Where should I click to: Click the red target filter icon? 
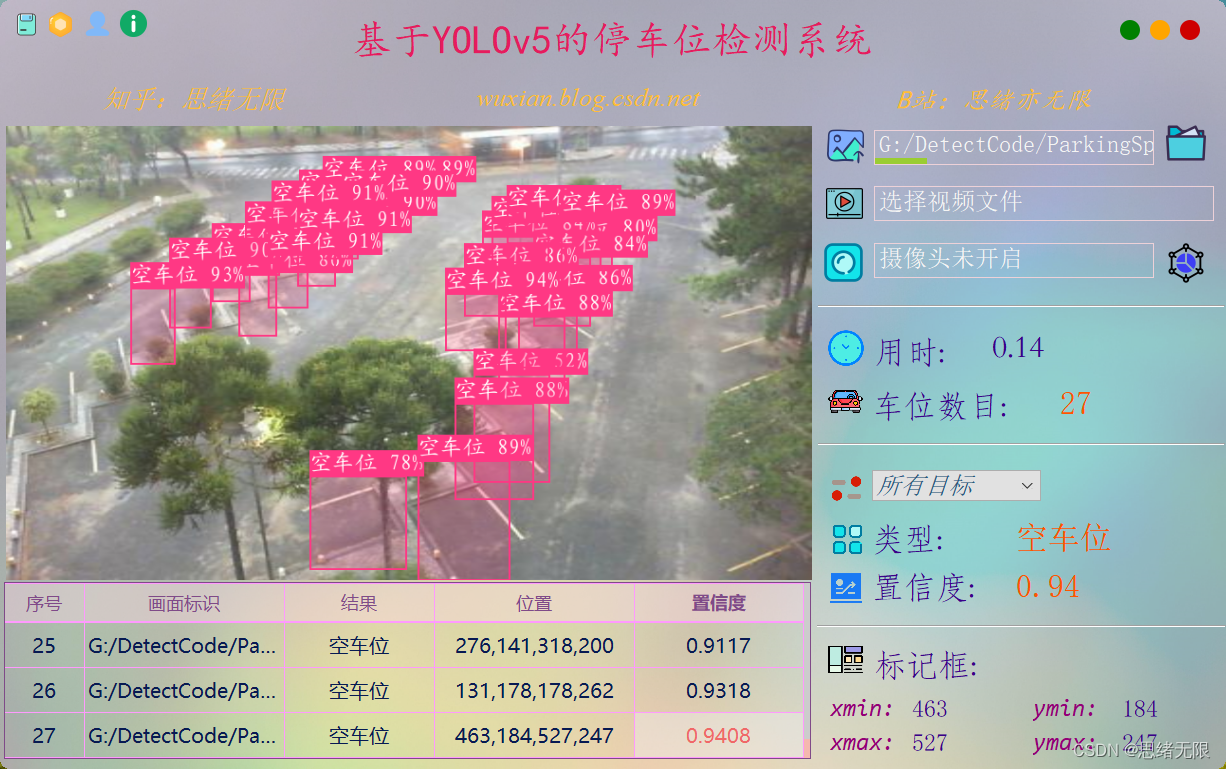point(846,488)
